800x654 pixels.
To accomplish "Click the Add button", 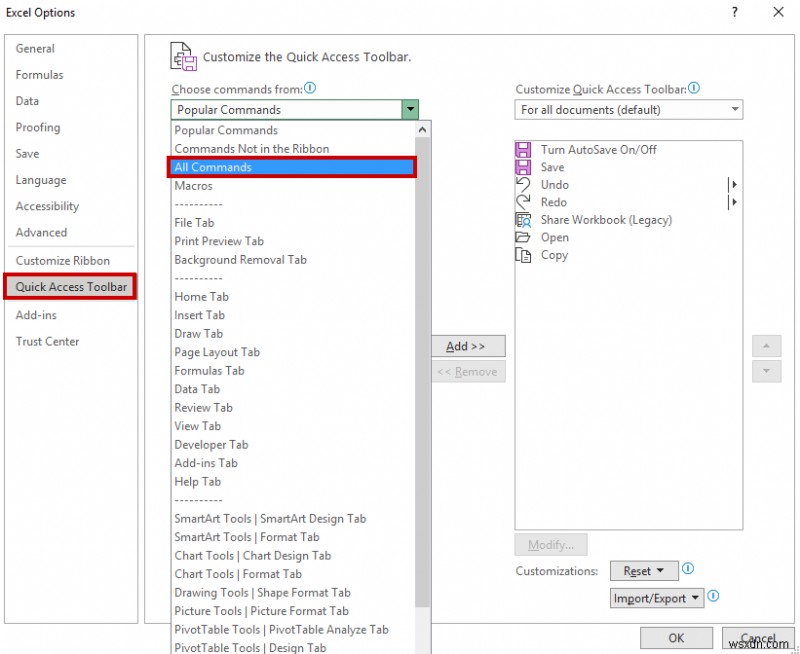I will point(469,346).
